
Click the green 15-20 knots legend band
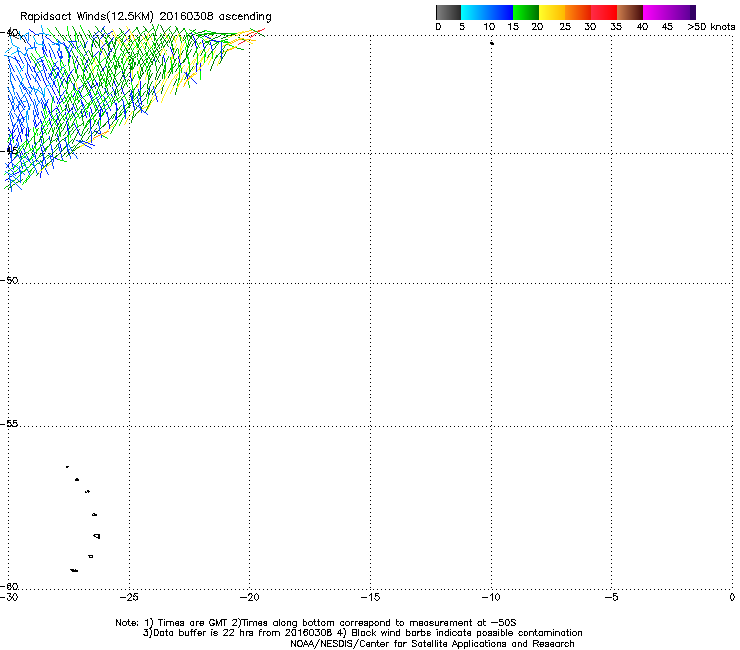(526, 12)
